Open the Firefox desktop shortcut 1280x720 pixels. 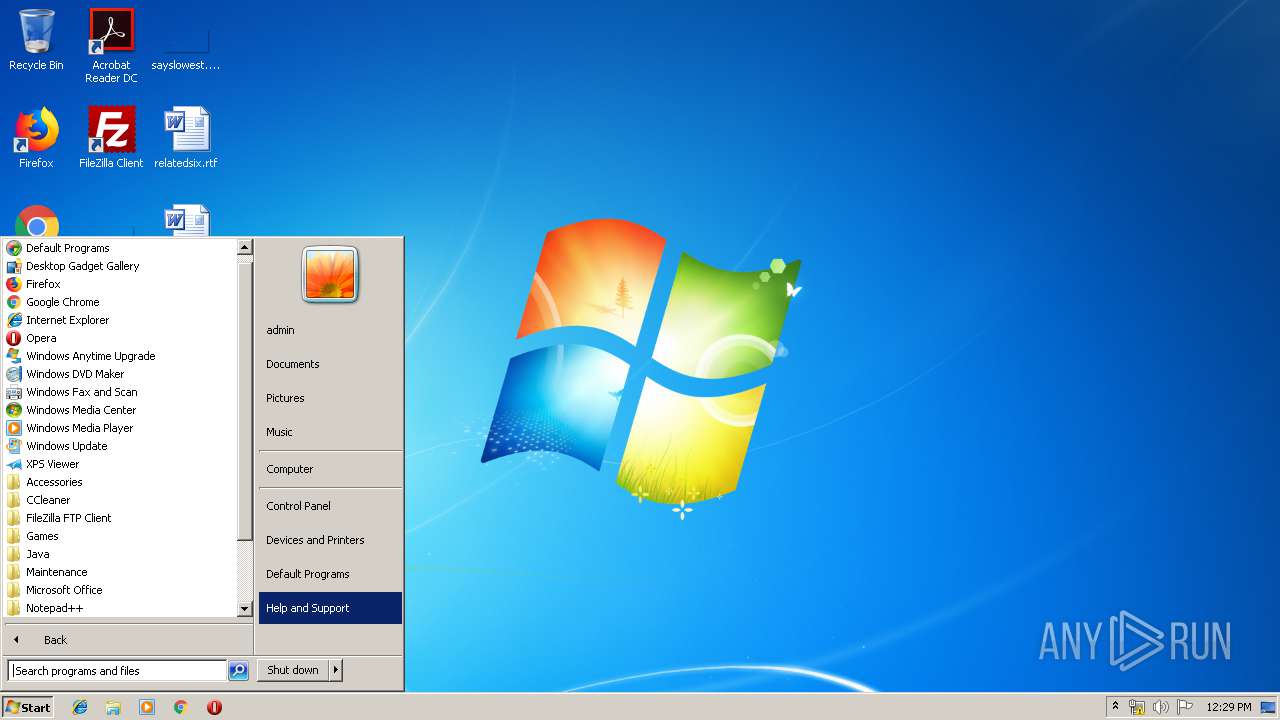(36, 138)
